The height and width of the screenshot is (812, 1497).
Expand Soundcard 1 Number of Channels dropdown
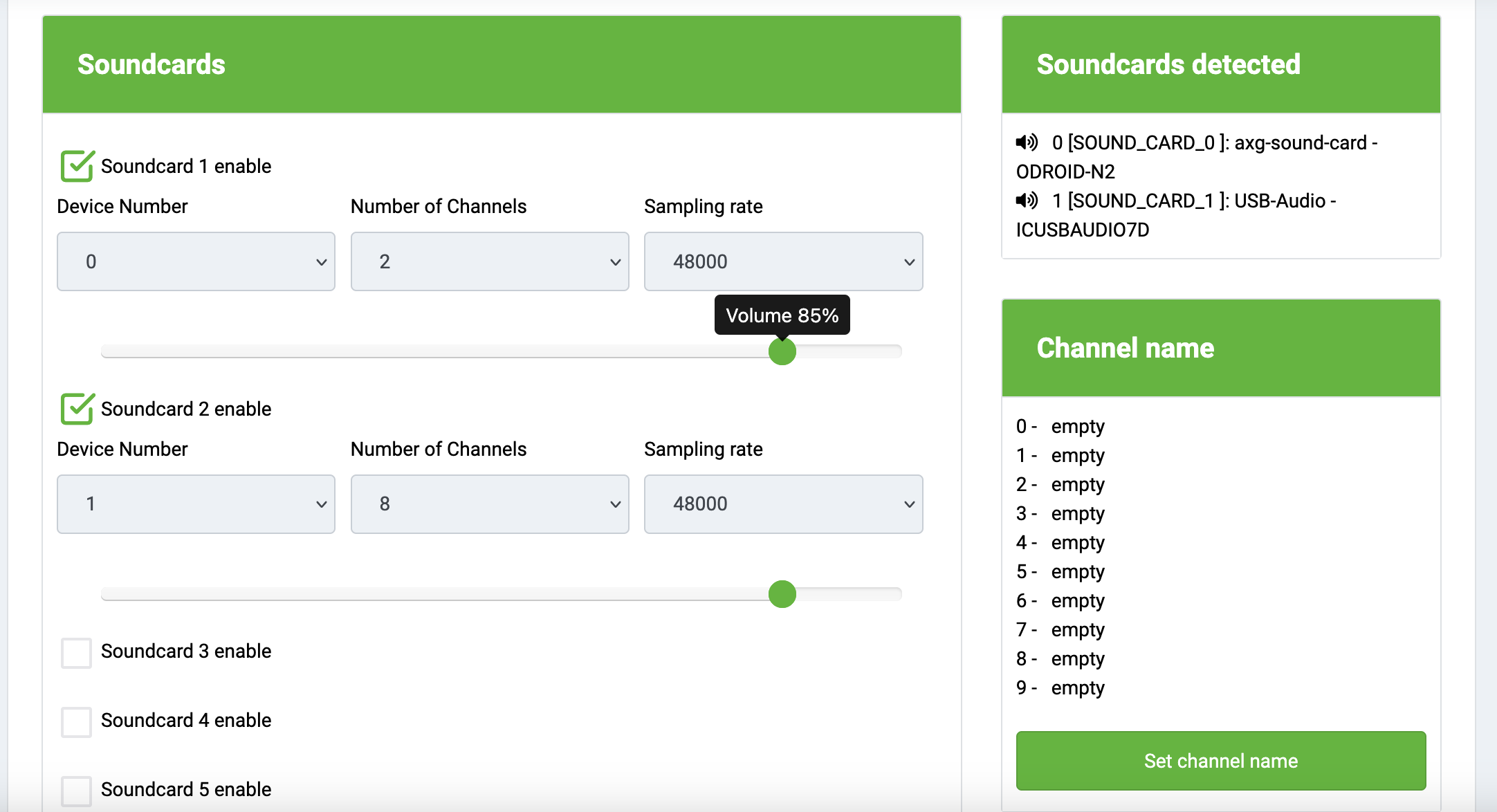(x=490, y=261)
